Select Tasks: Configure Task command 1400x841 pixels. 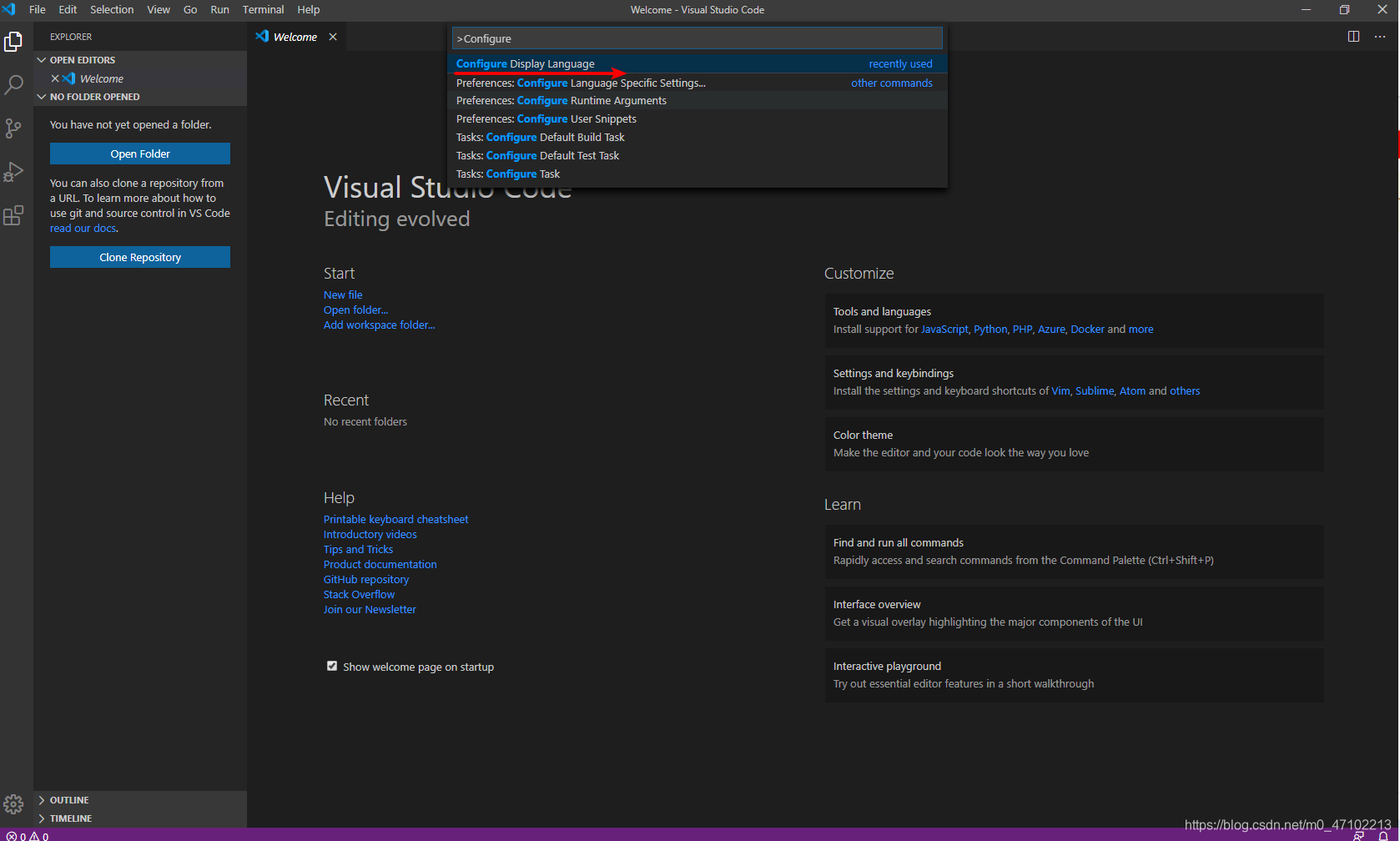click(697, 174)
